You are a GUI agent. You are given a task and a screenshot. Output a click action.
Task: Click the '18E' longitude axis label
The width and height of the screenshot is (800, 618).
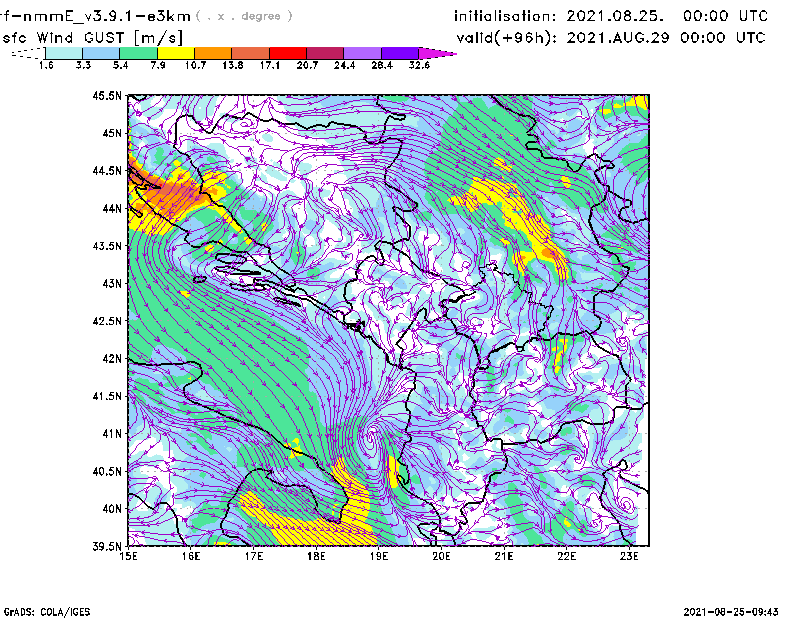316,556
